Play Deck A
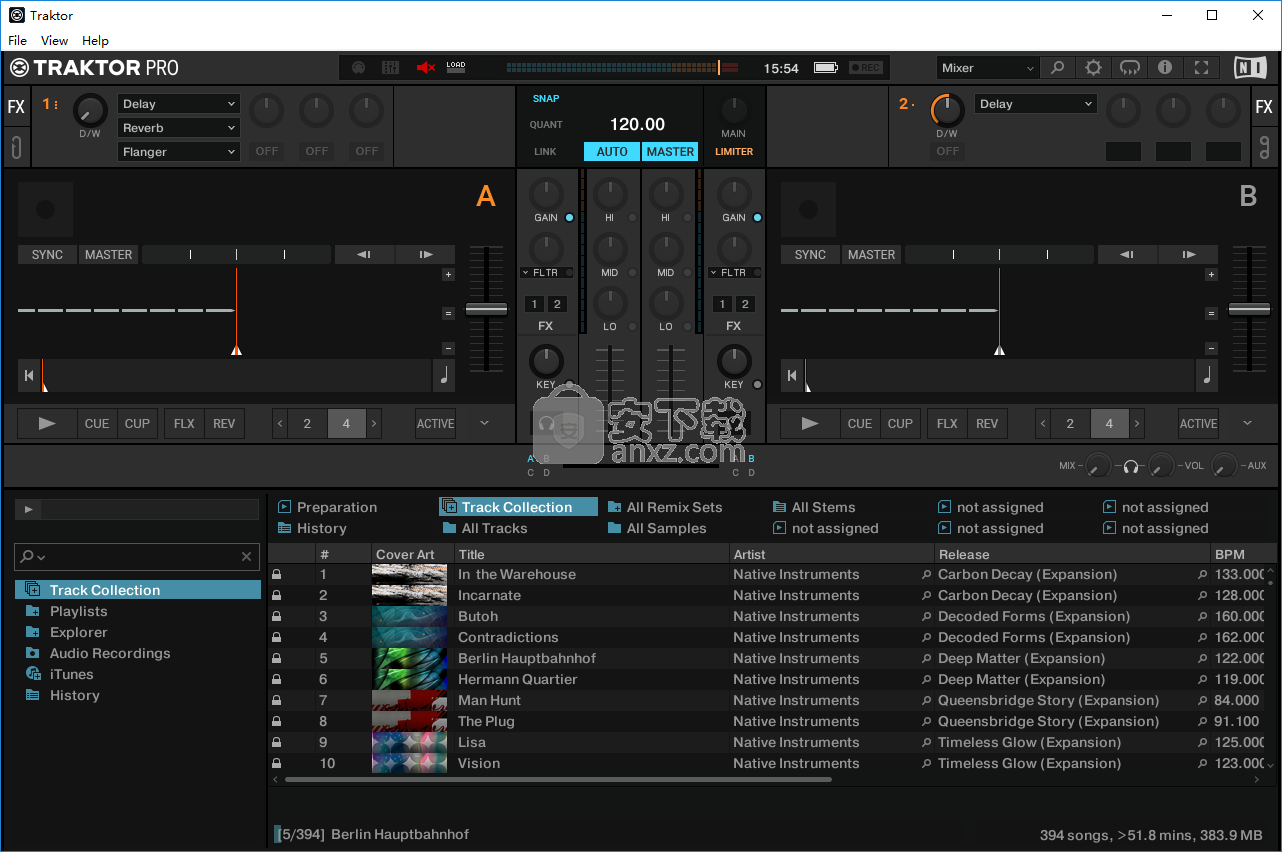1282x852 pixels. (47, 424)
